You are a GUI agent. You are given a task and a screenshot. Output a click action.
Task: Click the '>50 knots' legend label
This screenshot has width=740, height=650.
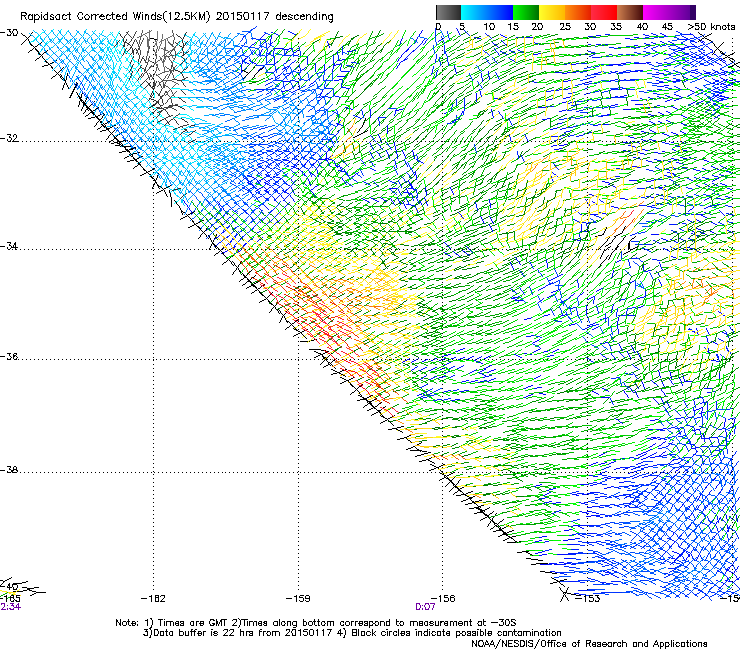click(711, 27)
